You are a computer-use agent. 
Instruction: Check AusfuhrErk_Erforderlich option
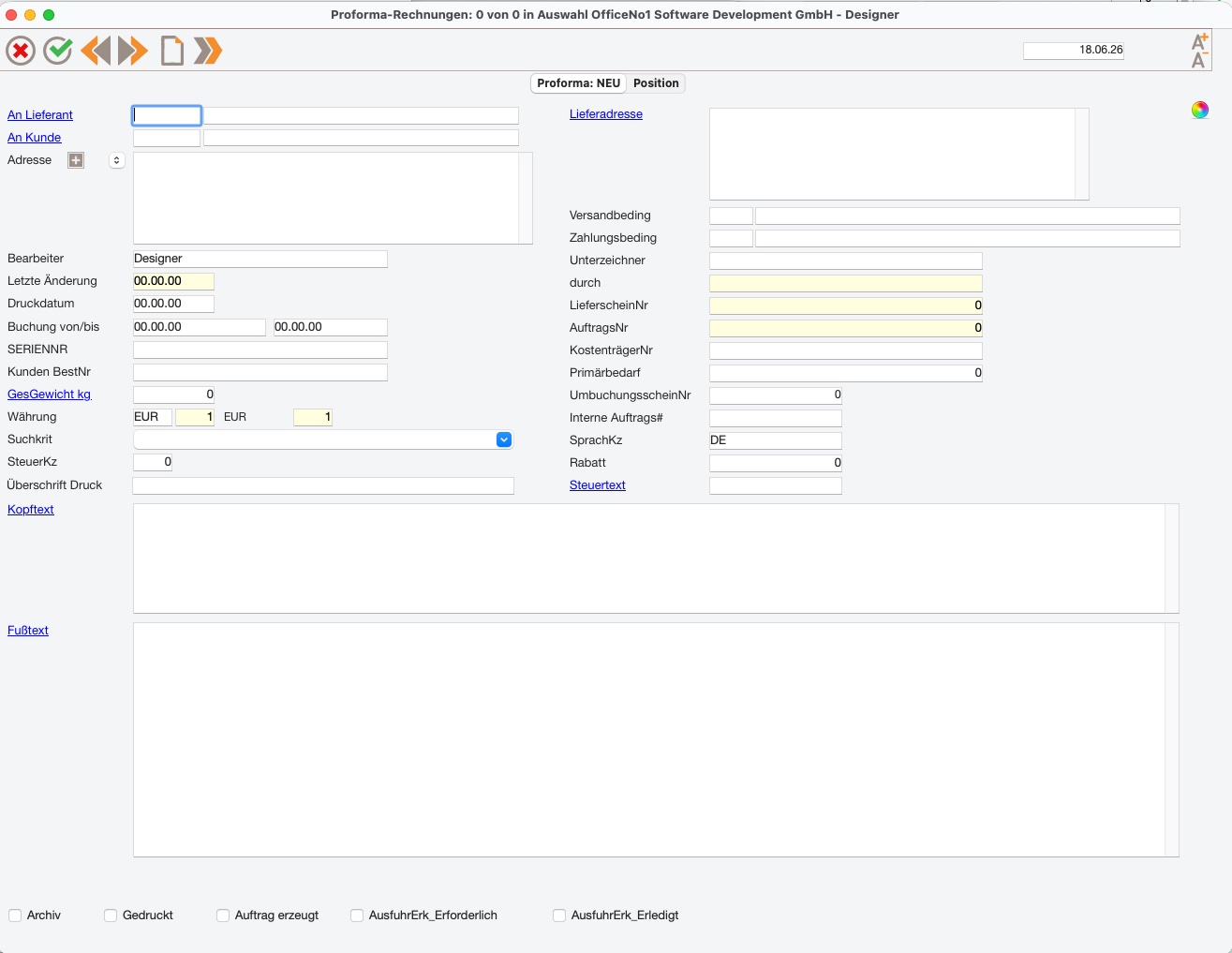coord(357,916)
